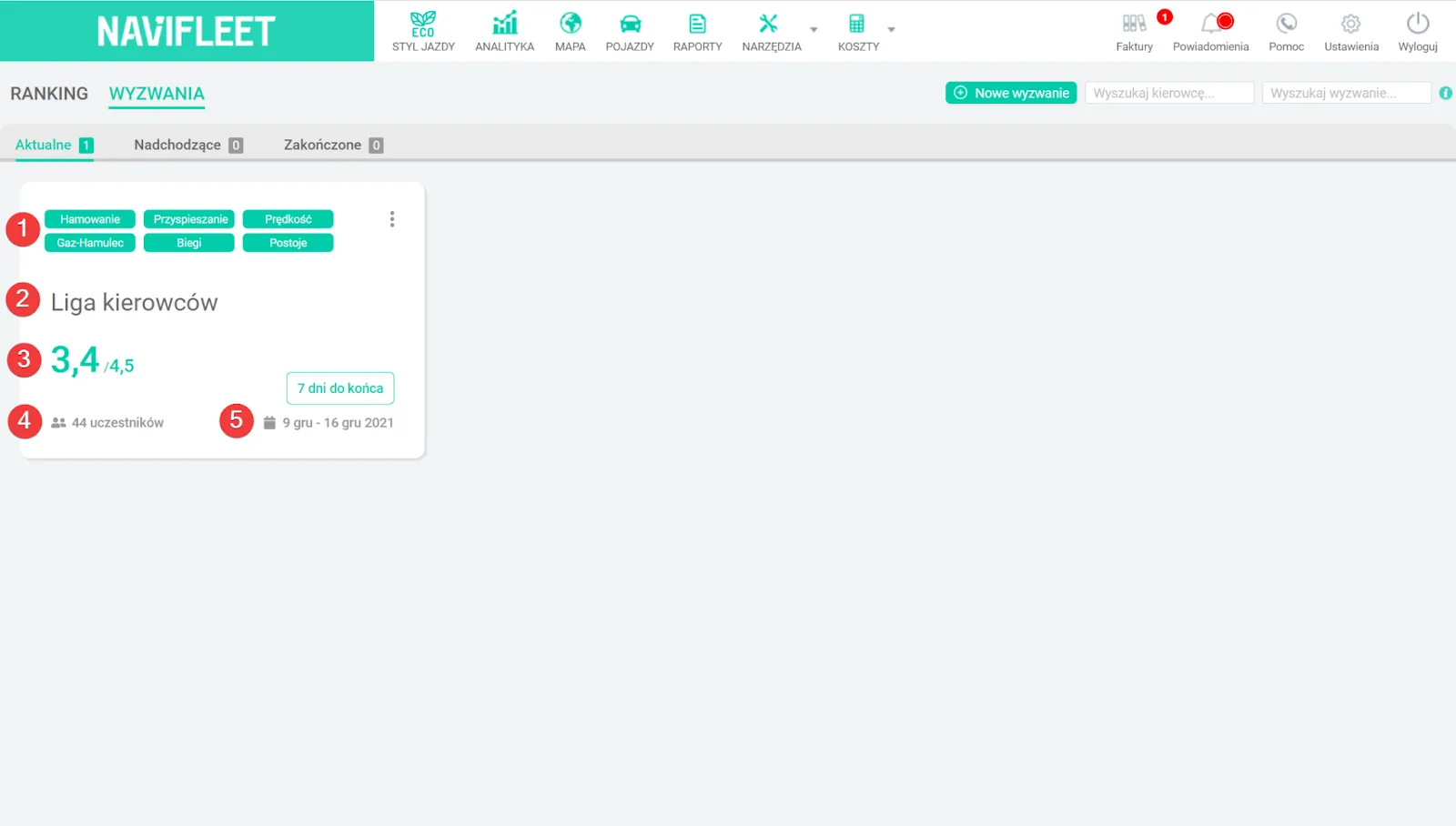Click the participants people icon on card

pos(58,423)
